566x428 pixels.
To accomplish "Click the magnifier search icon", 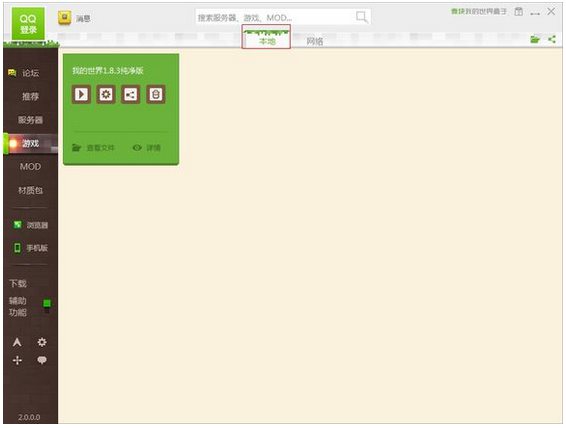I will tap(362, 17).
